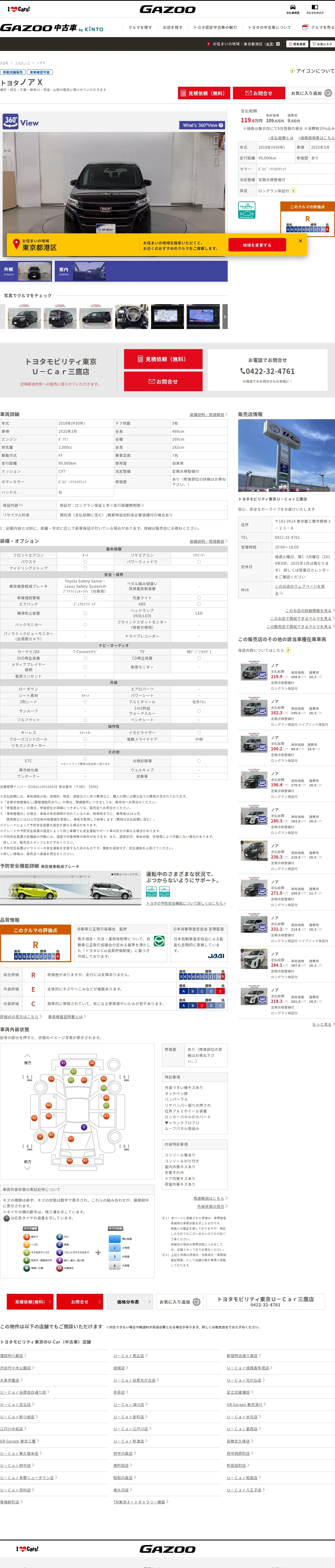335x1568 pixels.
Task: Click お気に入り追加 in the bottom button row
Action: click(180, 1302)
